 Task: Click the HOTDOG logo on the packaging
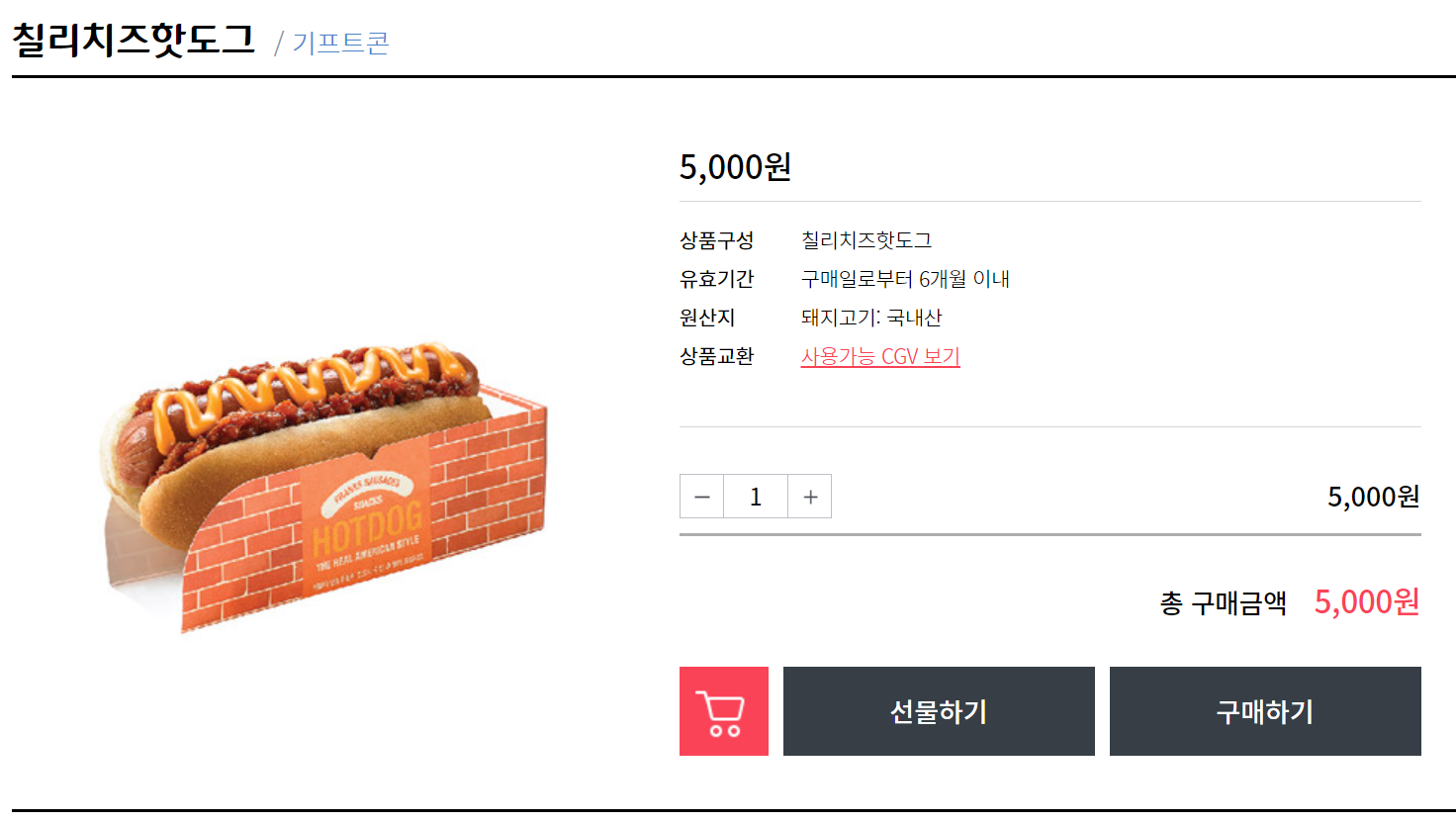click(368, 525)
